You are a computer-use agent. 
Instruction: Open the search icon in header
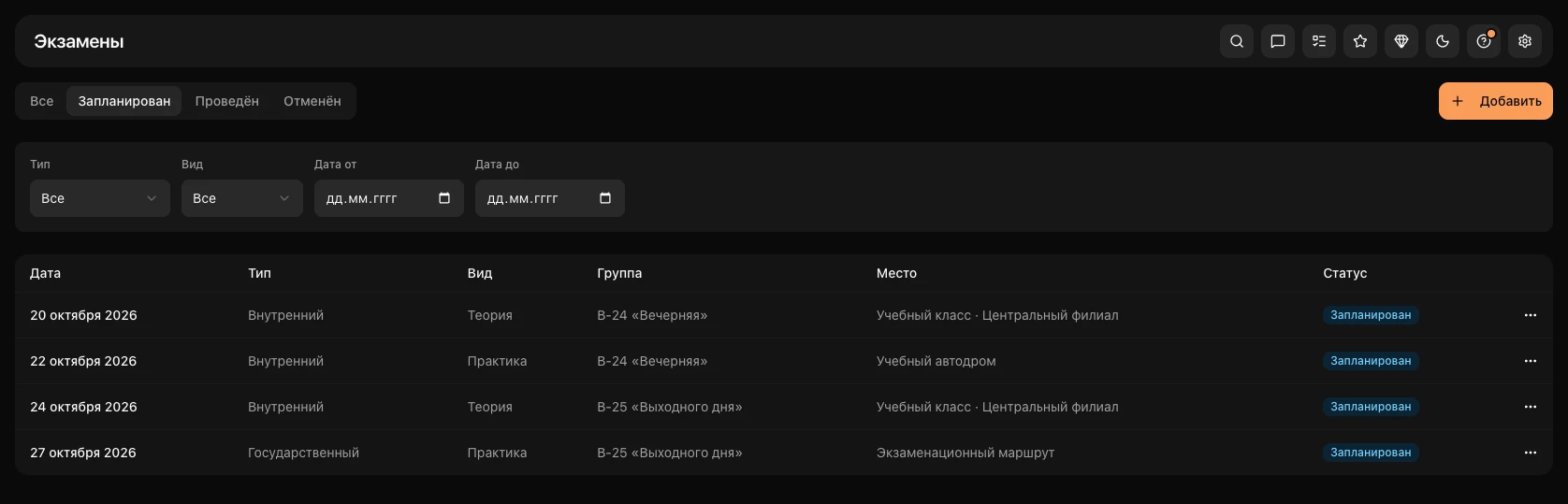pos(1237,41)
